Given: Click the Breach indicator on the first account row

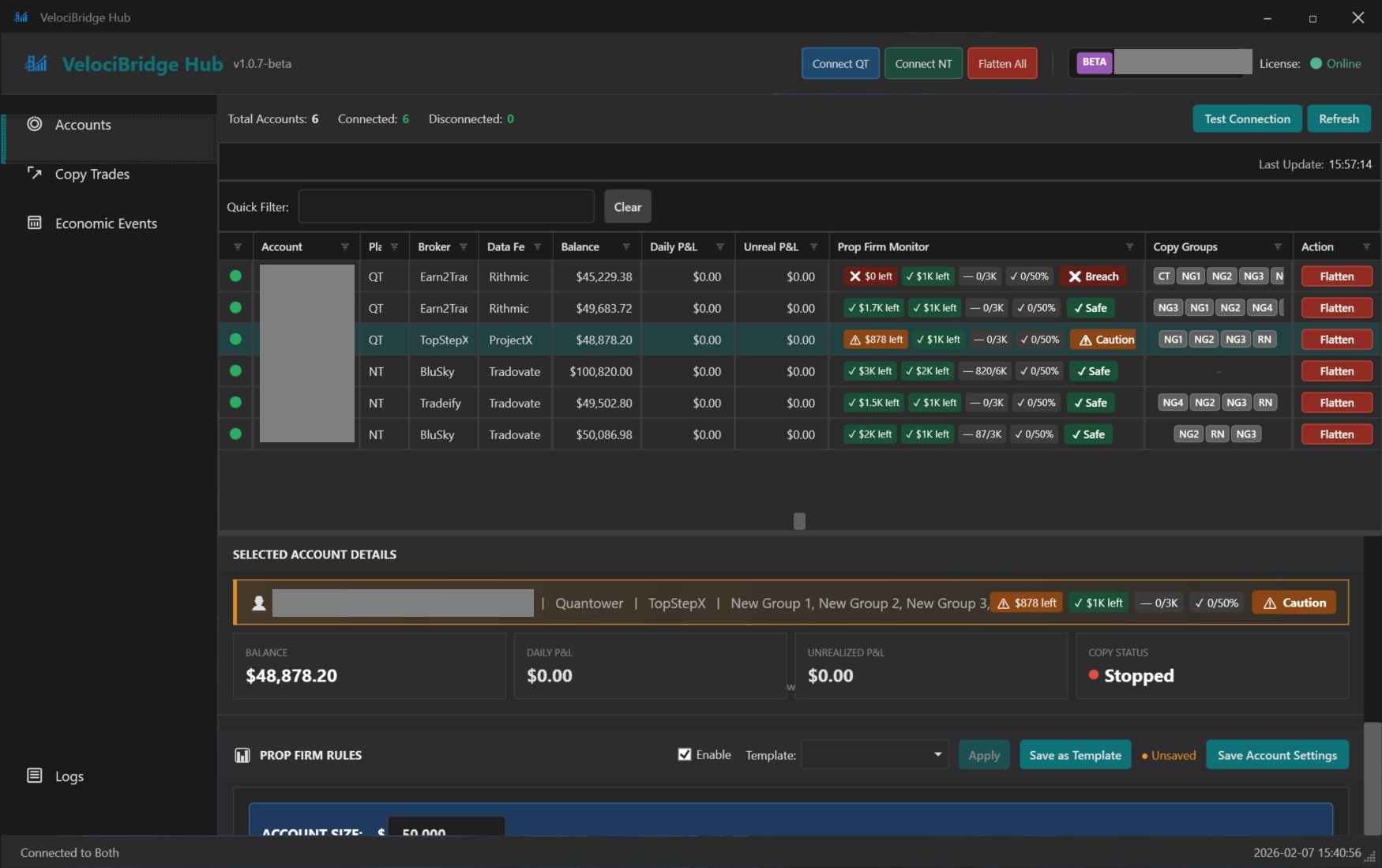Looking at the screenshot, I should pos(1093,276).
